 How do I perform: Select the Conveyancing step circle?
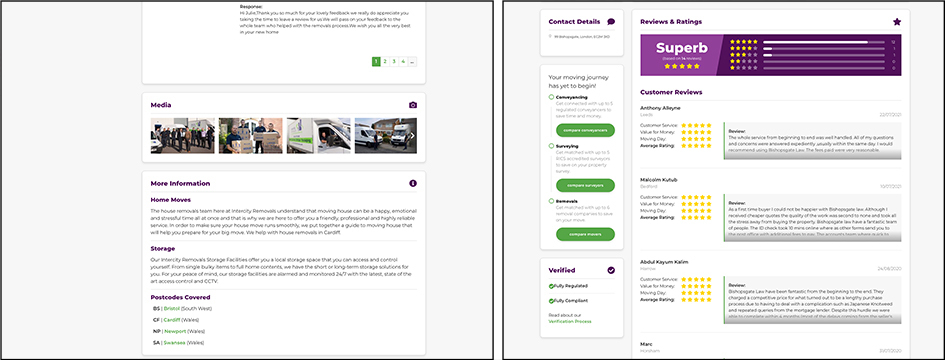point(551,97)
